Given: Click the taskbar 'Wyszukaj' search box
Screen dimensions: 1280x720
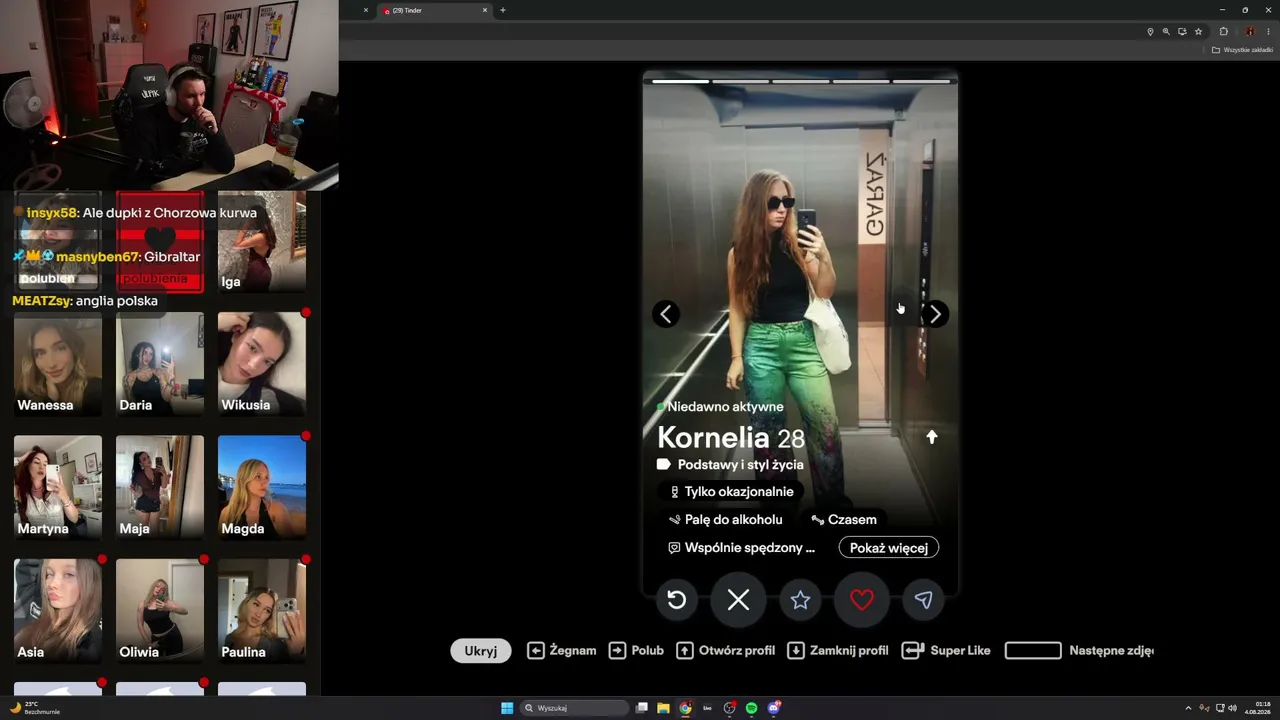Looking at the screenshot, I should (573, 708).
